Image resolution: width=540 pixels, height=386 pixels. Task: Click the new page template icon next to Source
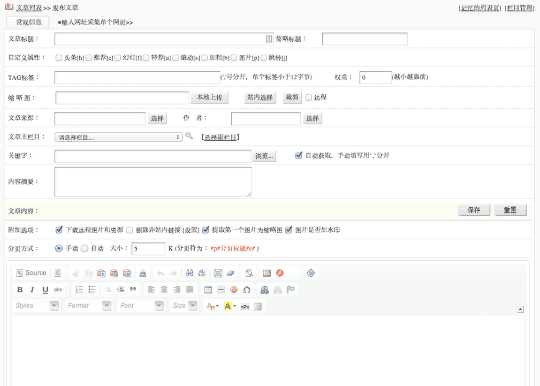tap(58, 273)
